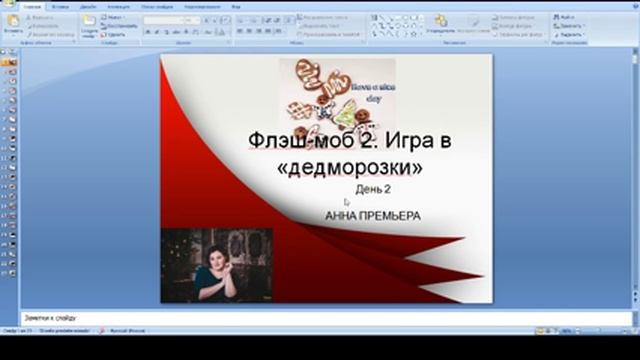Click the slide title Флэш-моб 2. Игра в
The width and height of the screenshot is (640, 360).
[x=350, y=141]
